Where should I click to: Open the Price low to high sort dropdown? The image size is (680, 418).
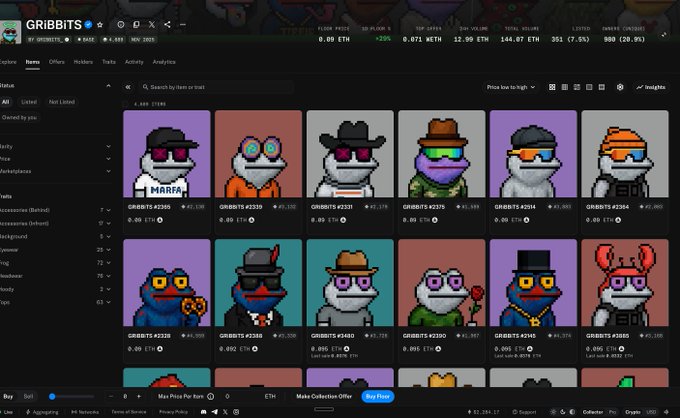click(510, 87)
